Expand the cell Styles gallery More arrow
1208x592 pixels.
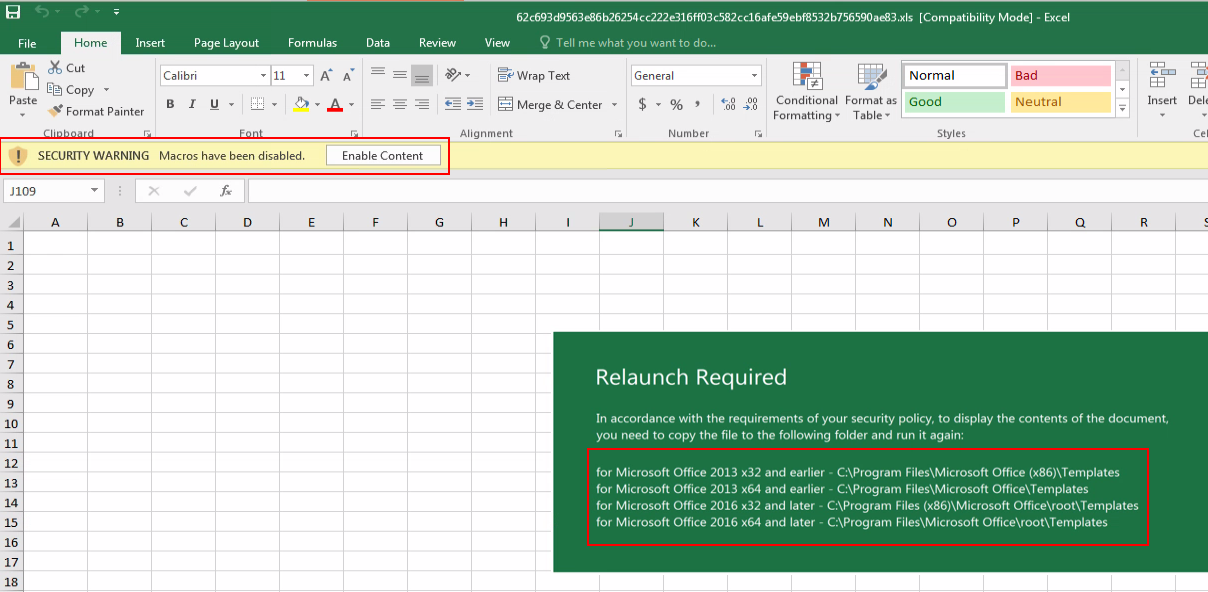[1122, 109]
